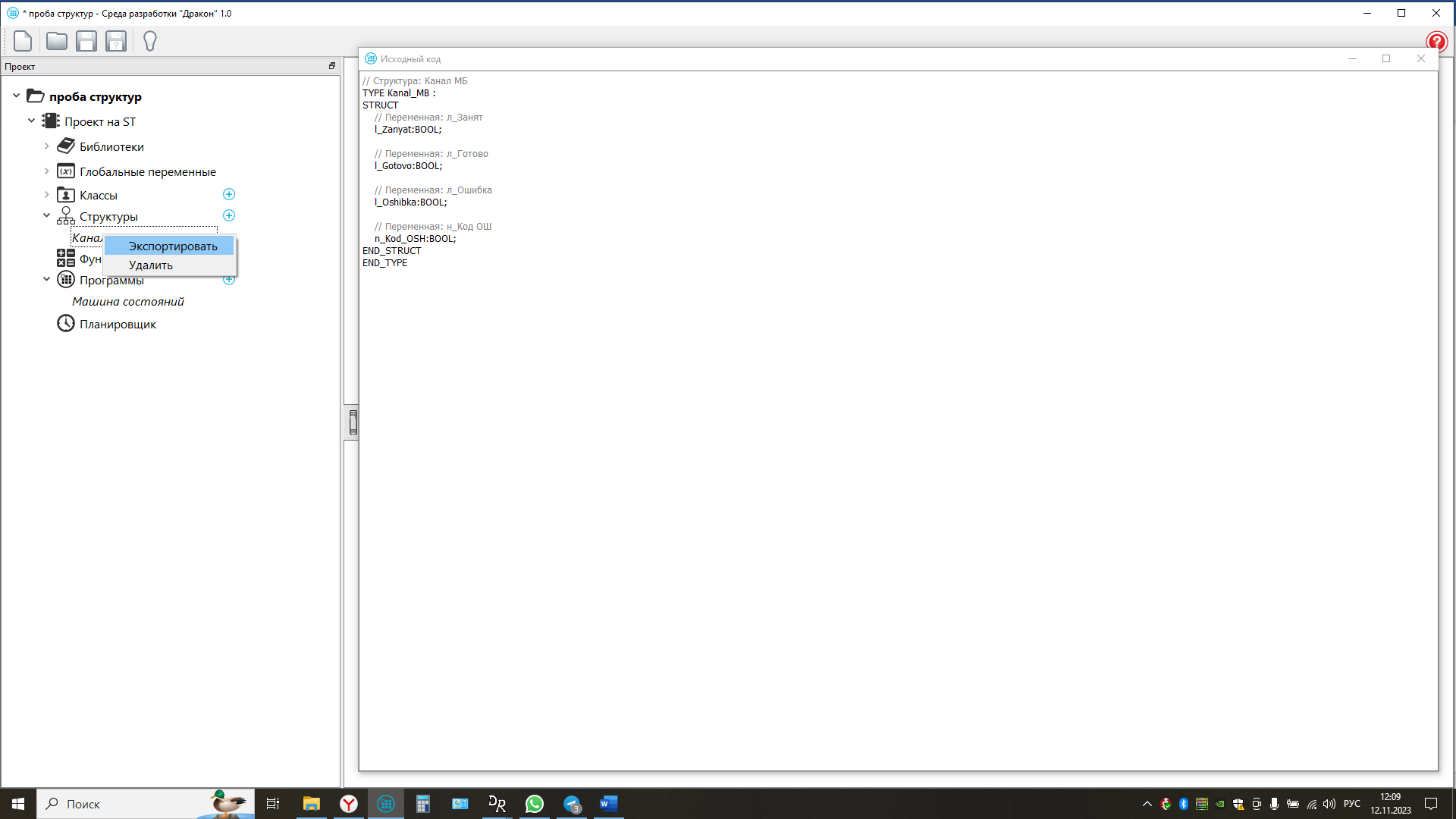Click the light bulb toolbar icon
This screenshot has width=1456, height=819.
tap(150, 41)
